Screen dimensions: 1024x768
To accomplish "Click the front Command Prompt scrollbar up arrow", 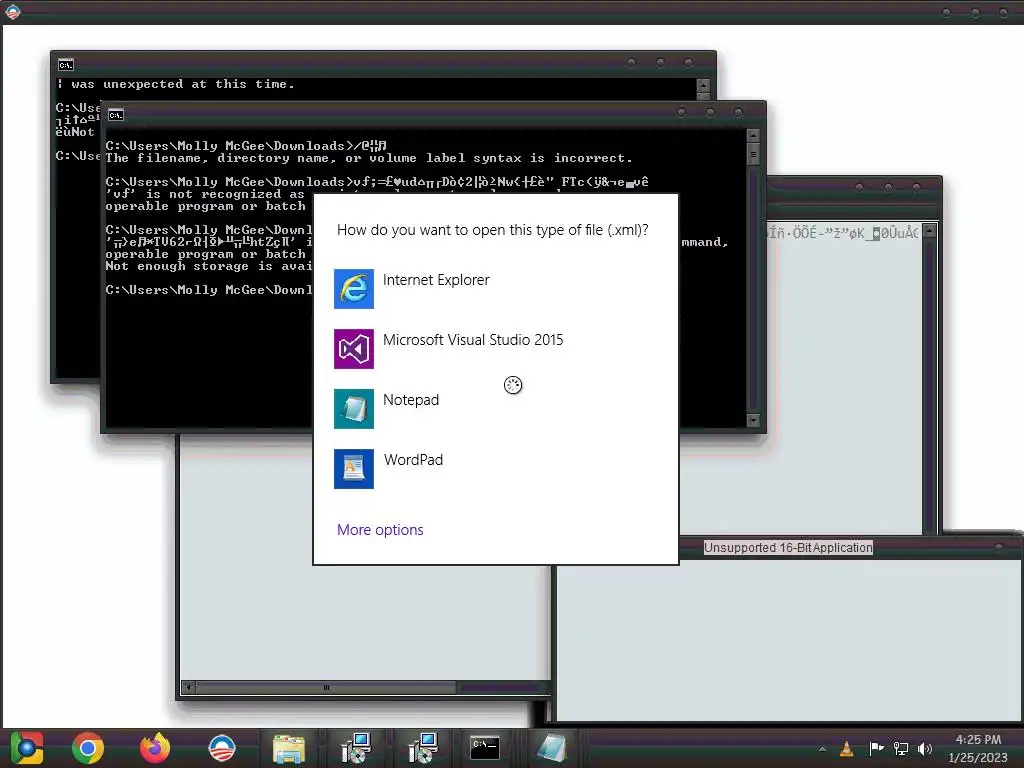I will pyautogui.click(x=753, y=135).
